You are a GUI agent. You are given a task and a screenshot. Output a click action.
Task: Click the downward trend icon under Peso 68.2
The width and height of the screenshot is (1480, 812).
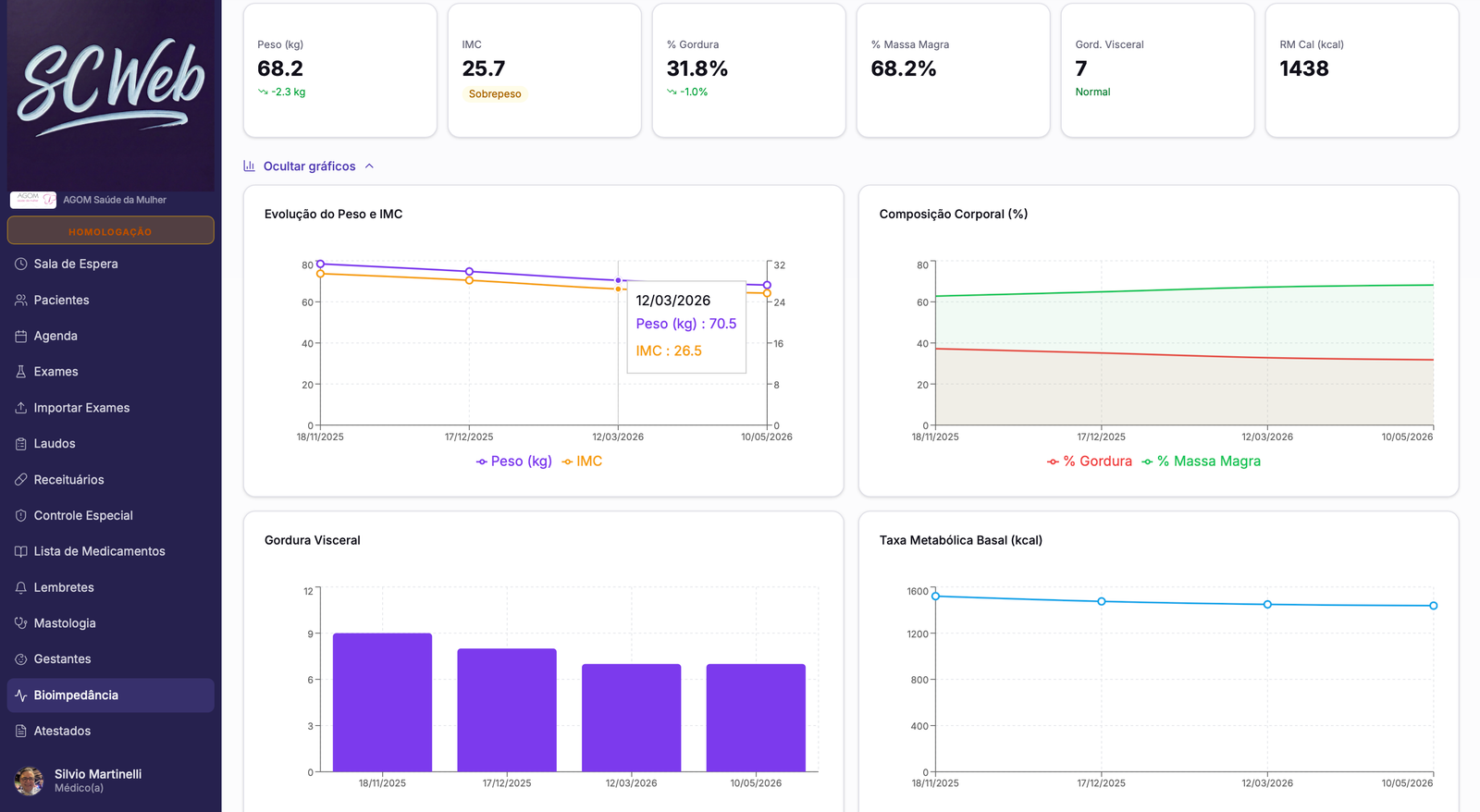(263, 92)
